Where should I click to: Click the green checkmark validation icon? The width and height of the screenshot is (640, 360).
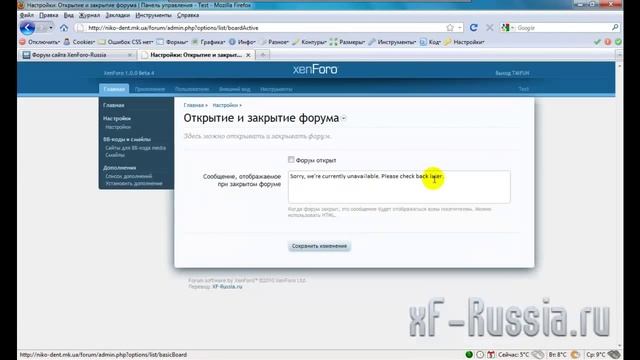(x=597, y=42)
